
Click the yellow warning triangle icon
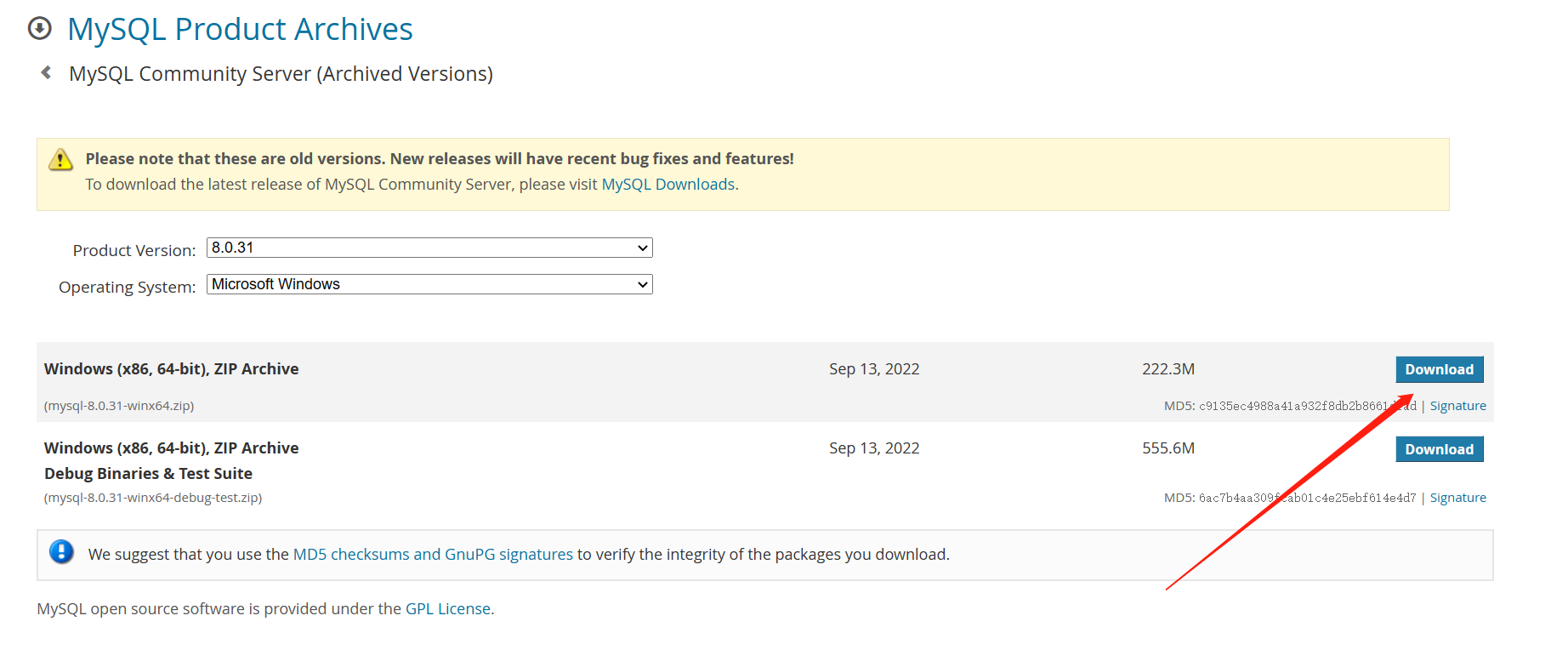(x=60, y=160)
